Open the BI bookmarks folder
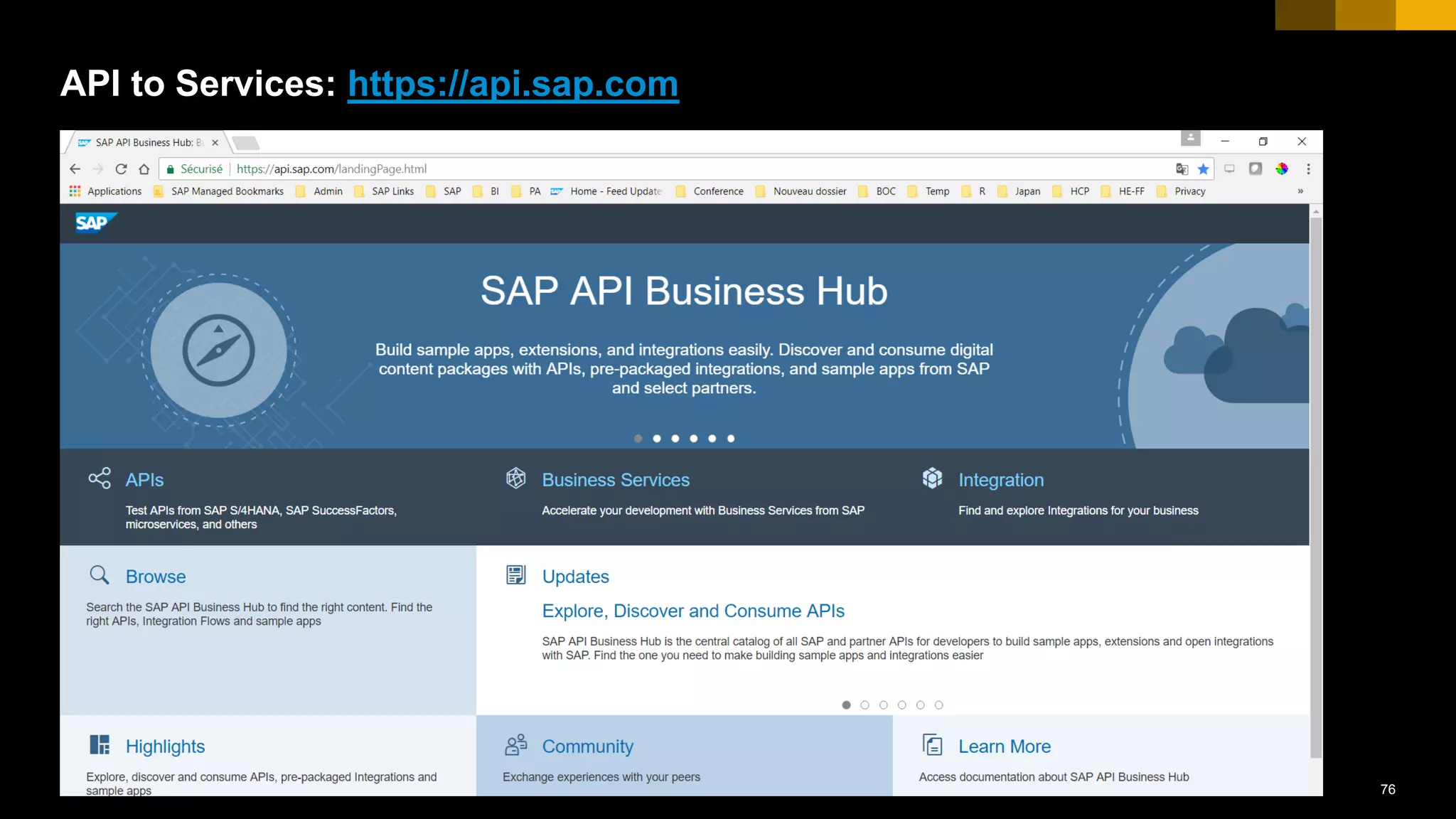Image resolution: width=1456 pixels, height=819 pixels. coord(486,191)
